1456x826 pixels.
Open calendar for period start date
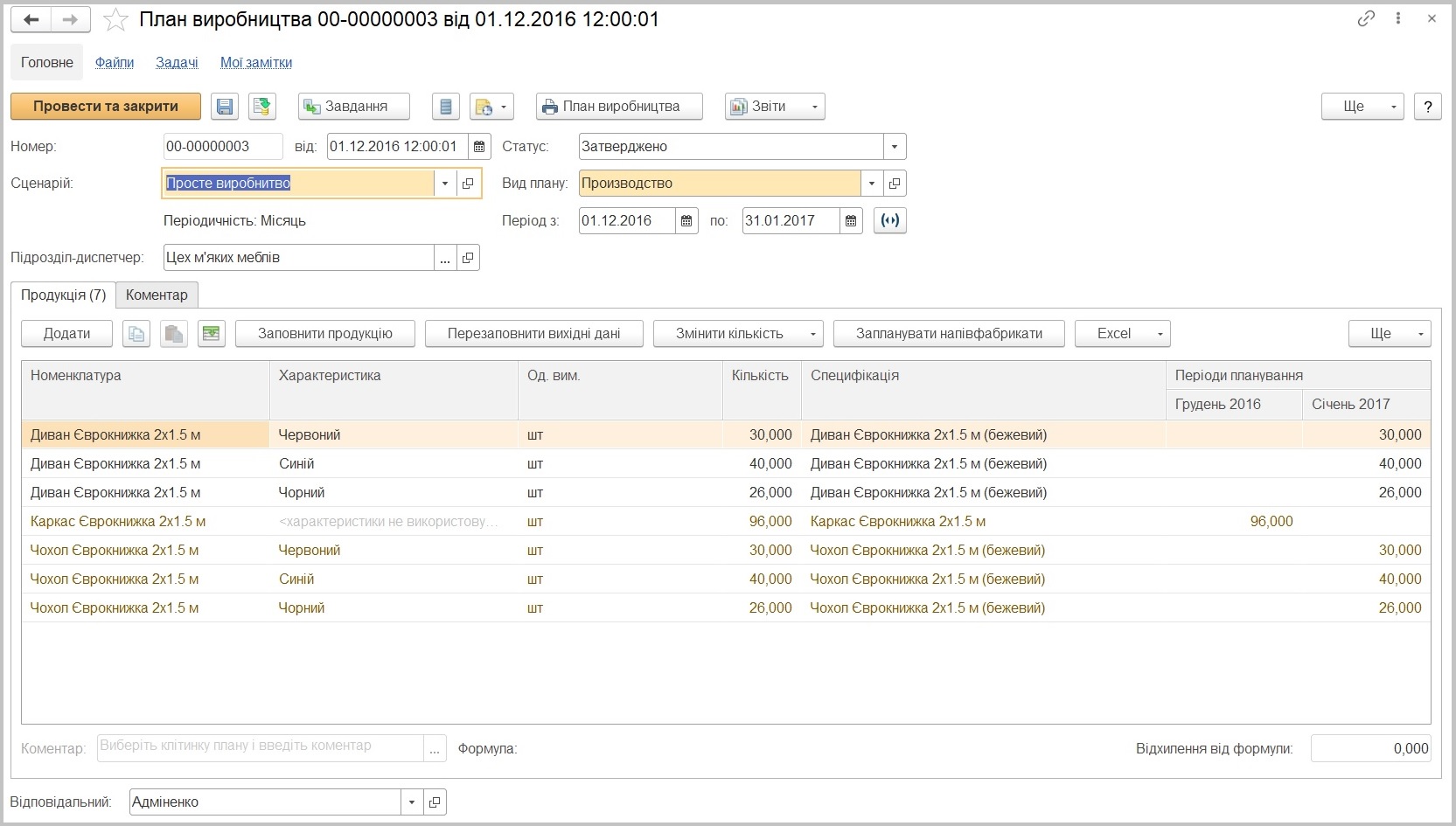click(686, 221)
